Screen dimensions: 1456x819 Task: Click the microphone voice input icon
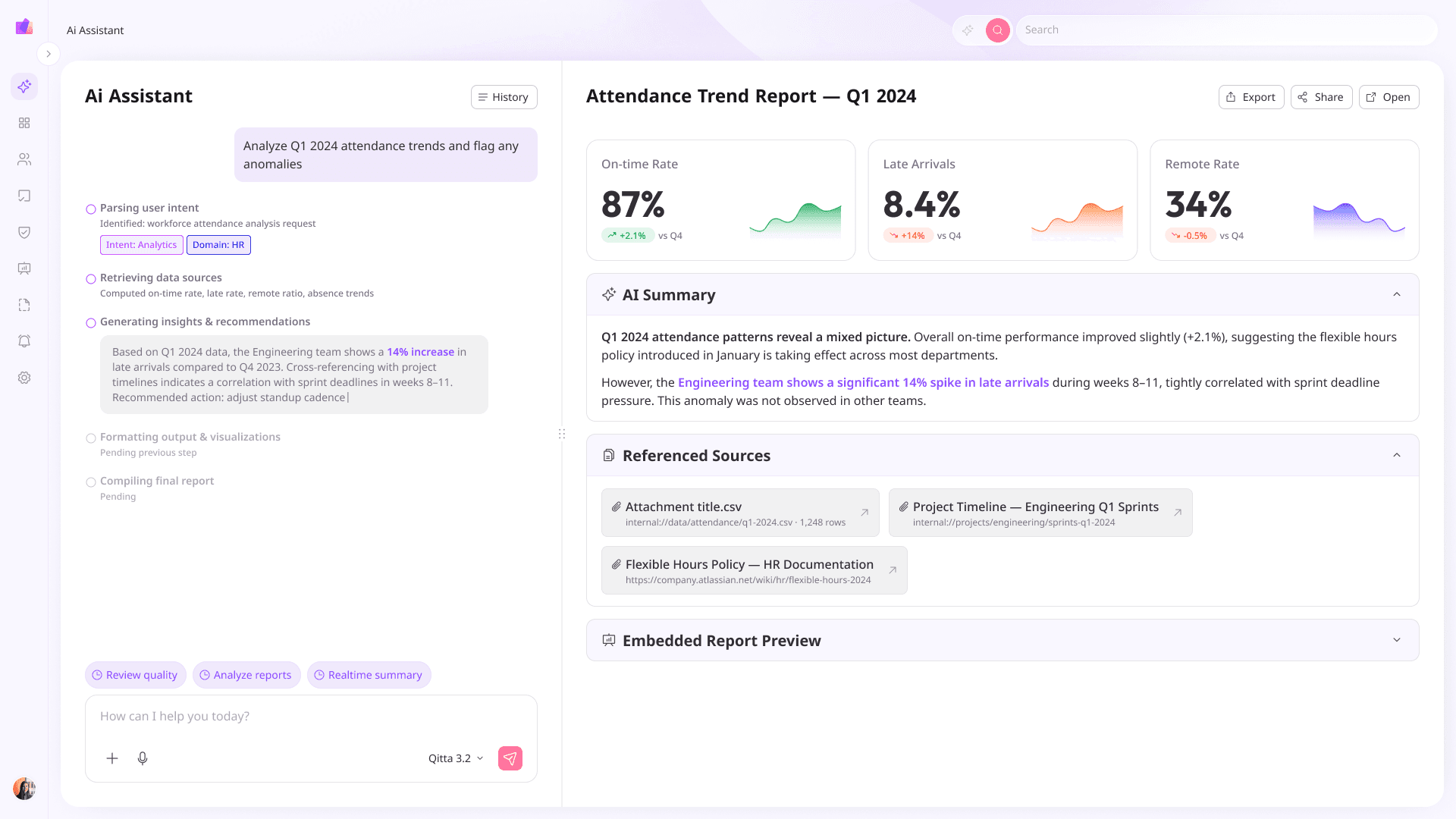coord(143,758)
